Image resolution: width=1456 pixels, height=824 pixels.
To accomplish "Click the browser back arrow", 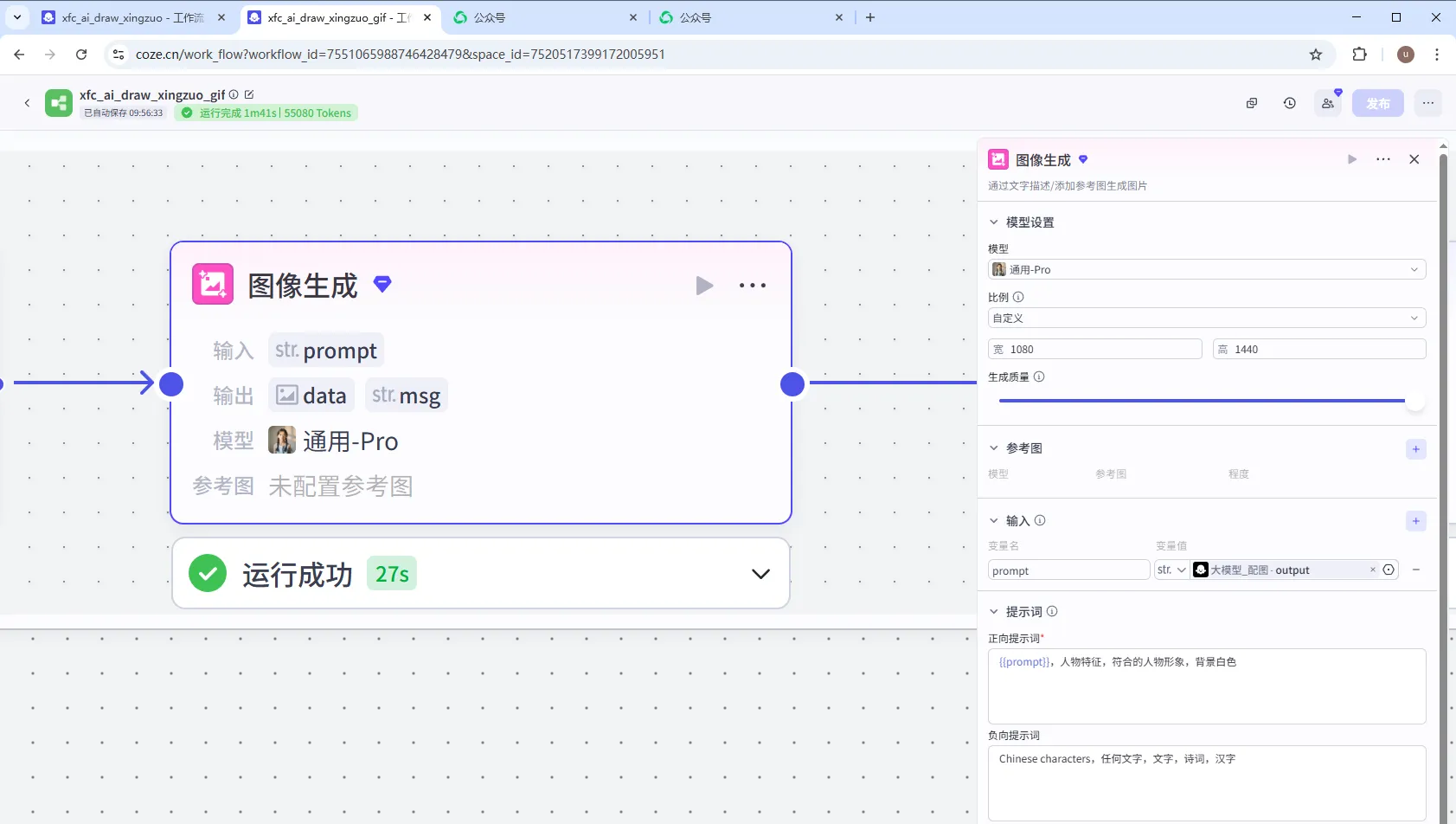I will 19,54.
